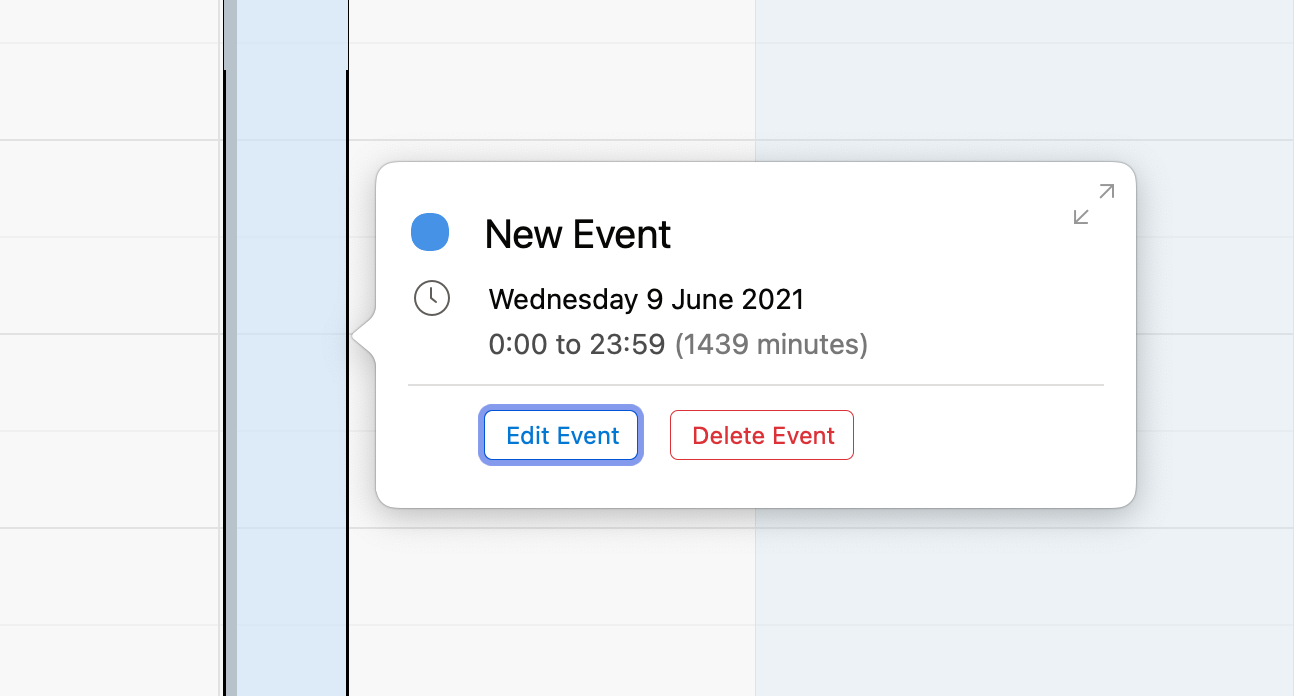Click the 0:00 to 23:59 time range
1294x696 pixels.
[576, 345]
